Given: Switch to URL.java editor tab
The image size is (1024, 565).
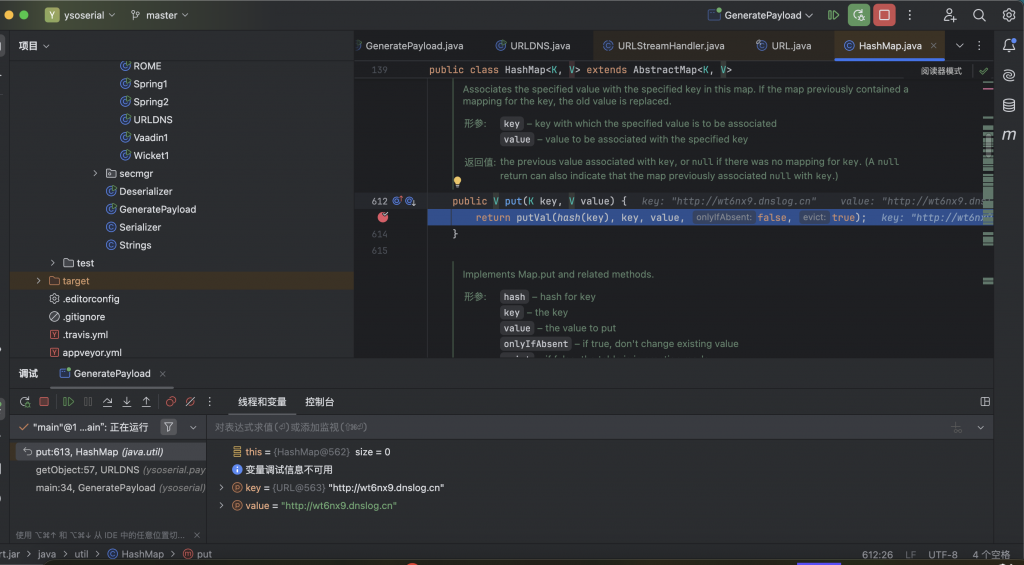Looking at the screenshot, I should [x=784, y=46].
